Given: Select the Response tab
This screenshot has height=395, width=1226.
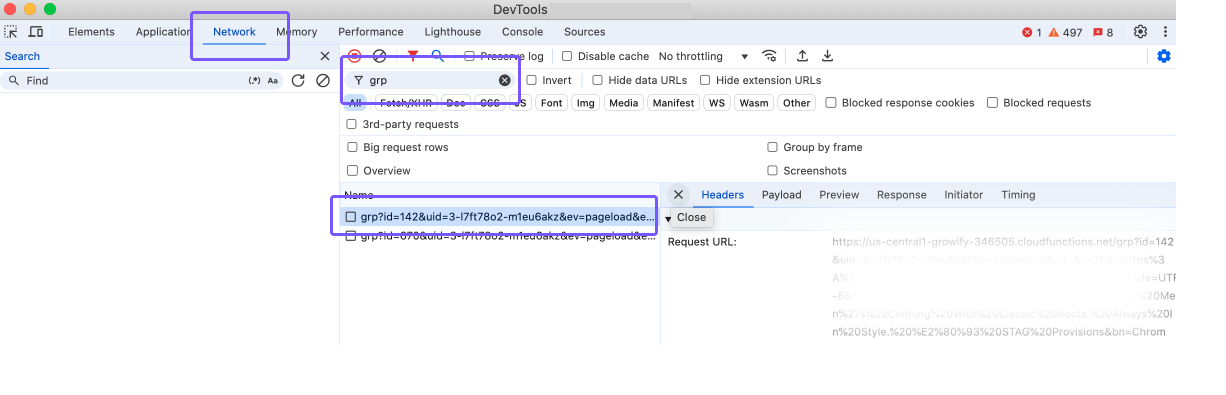Looking at the screenshot, I should pyautogui.click(x=901, y=195).
